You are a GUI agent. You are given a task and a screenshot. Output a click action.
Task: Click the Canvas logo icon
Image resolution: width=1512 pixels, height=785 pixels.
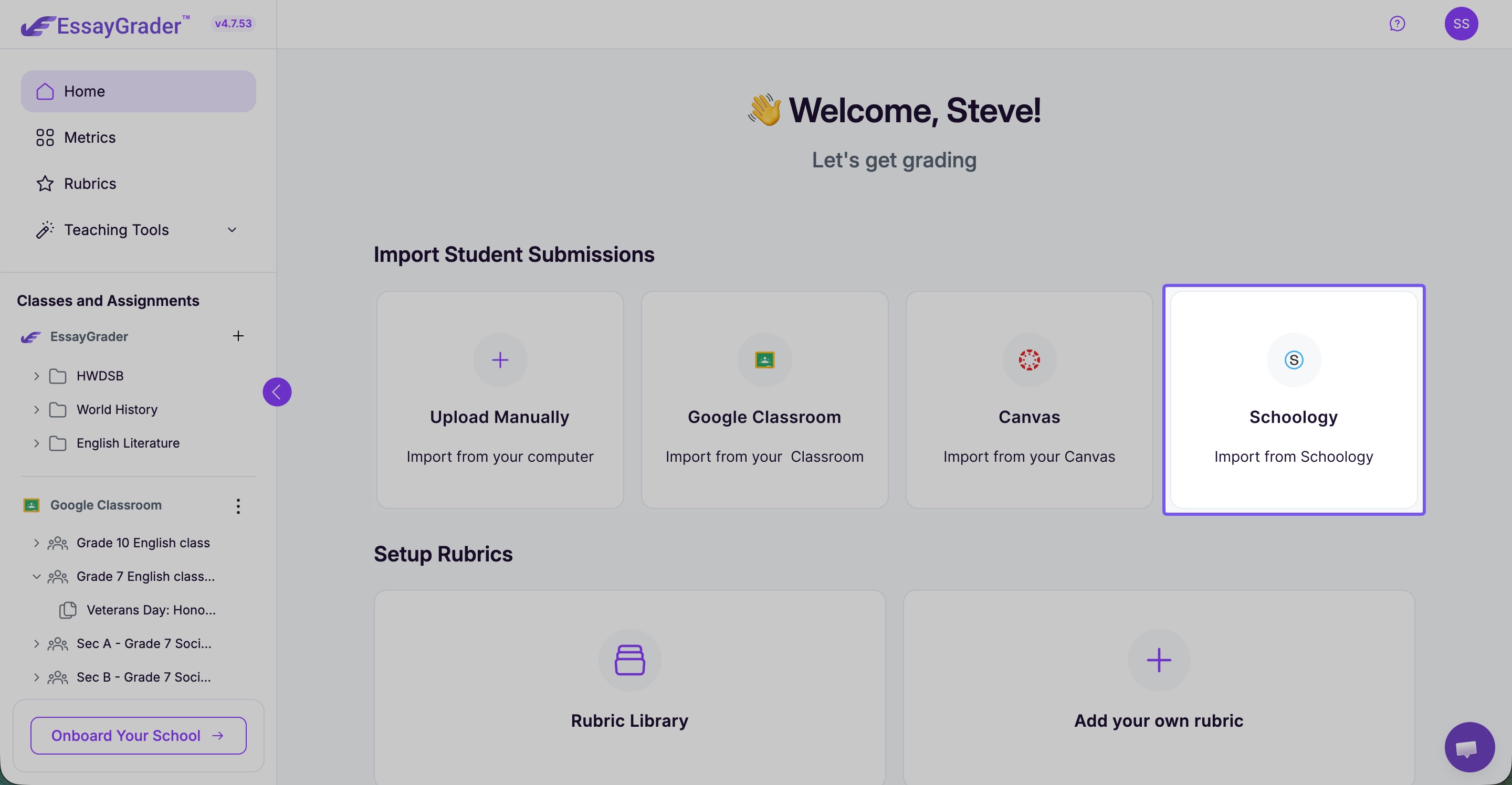click(1029, 359)
